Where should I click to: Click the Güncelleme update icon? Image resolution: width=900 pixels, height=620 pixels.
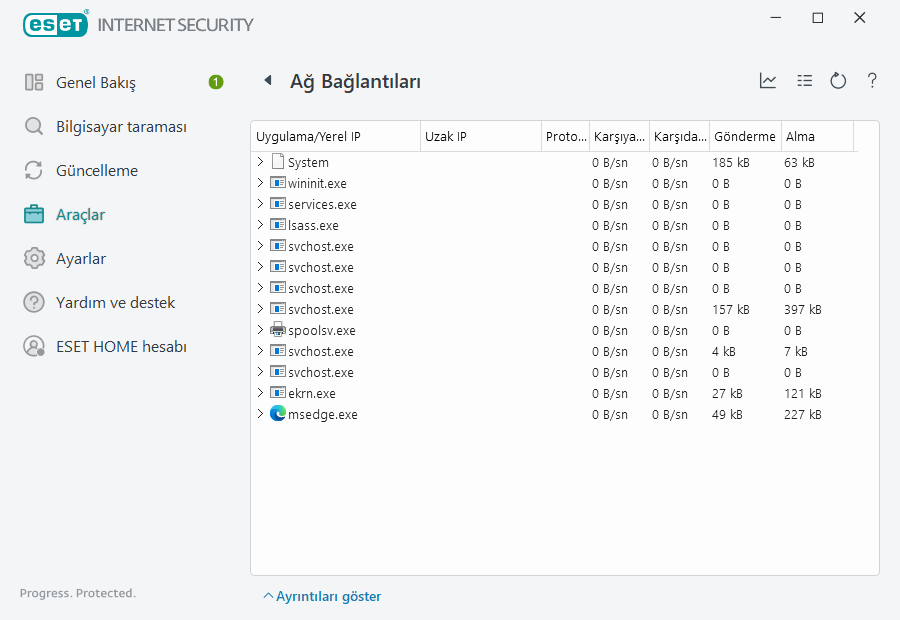(x=33, y=170)
